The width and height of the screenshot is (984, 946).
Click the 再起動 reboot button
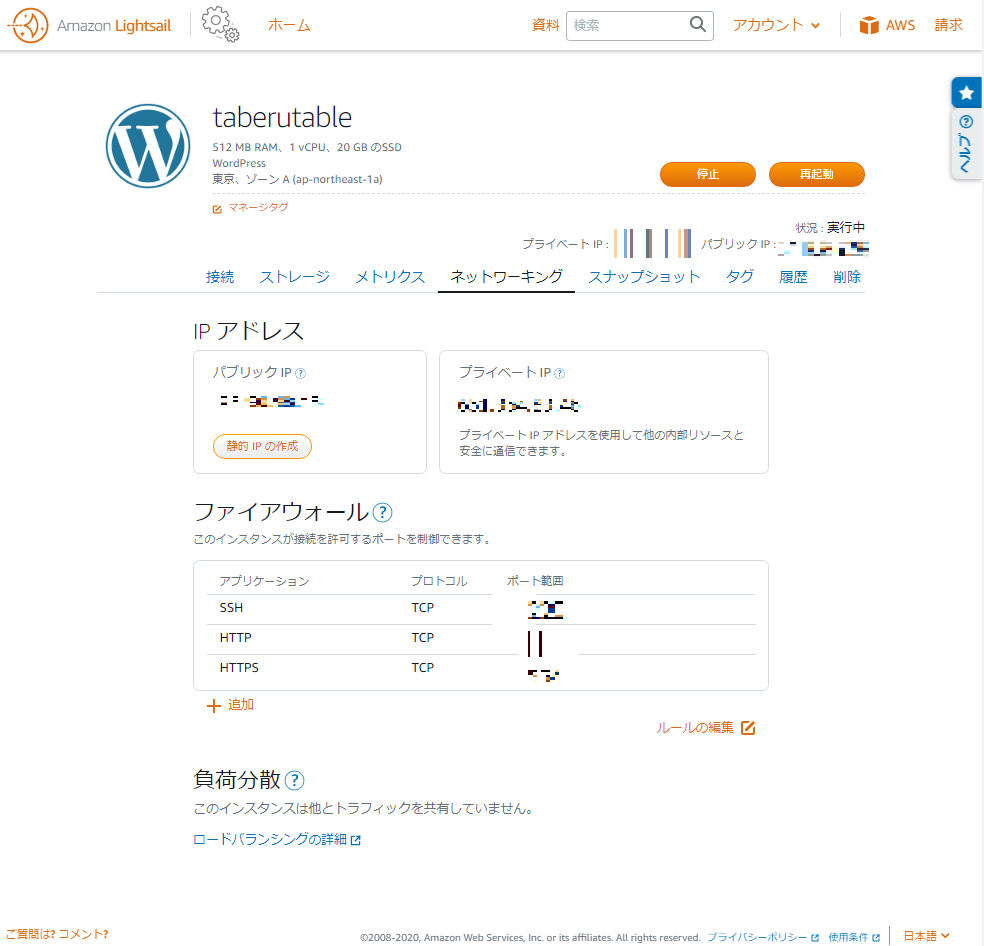coord(816,174)
